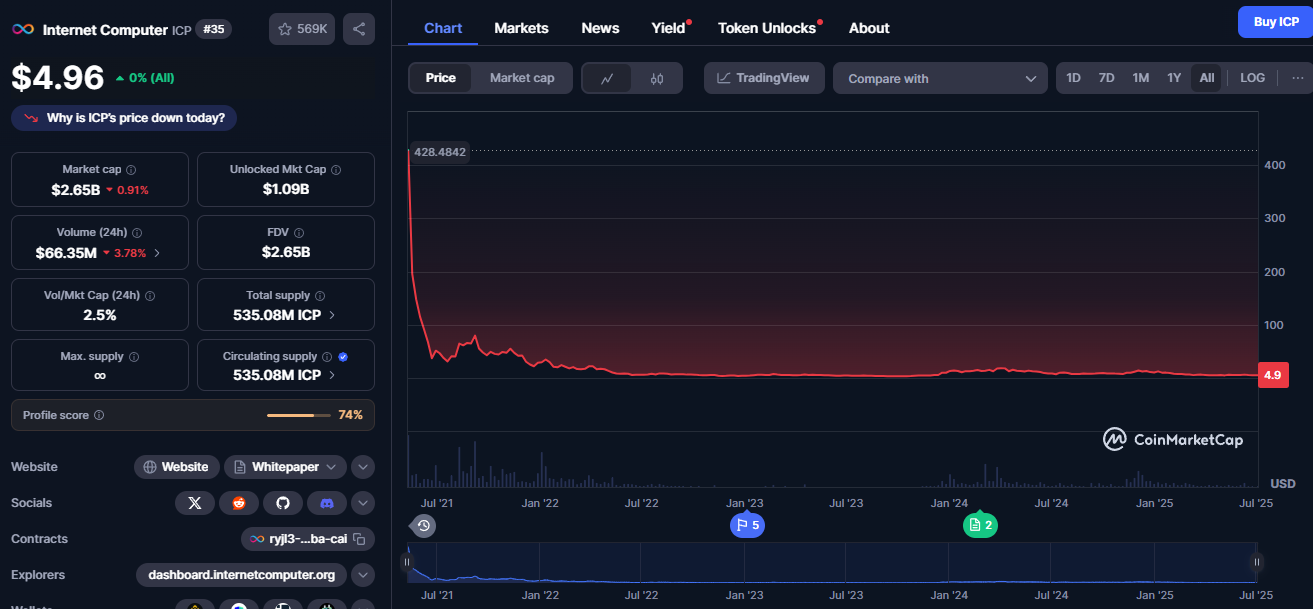Open the Token Unlocks tab
Viewport: 1313px width, 609px height.
[767, 28]
